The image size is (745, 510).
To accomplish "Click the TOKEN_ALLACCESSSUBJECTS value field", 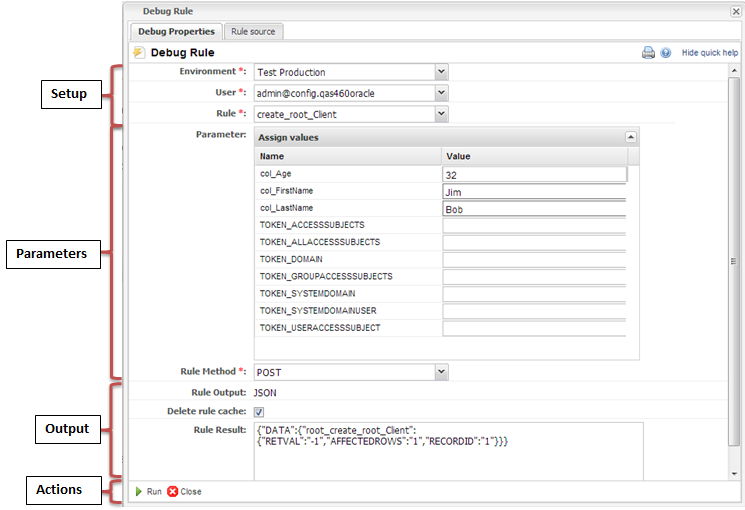I will 535,243.
